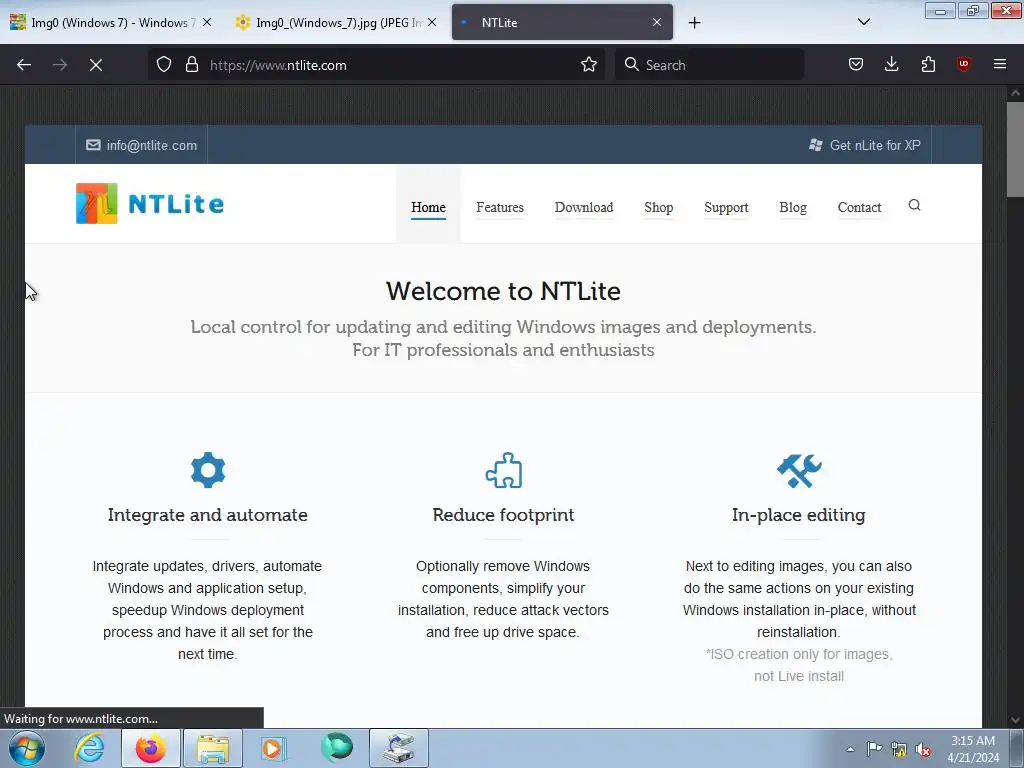Click the scrollbar down arrow

tap(1015, 720)
